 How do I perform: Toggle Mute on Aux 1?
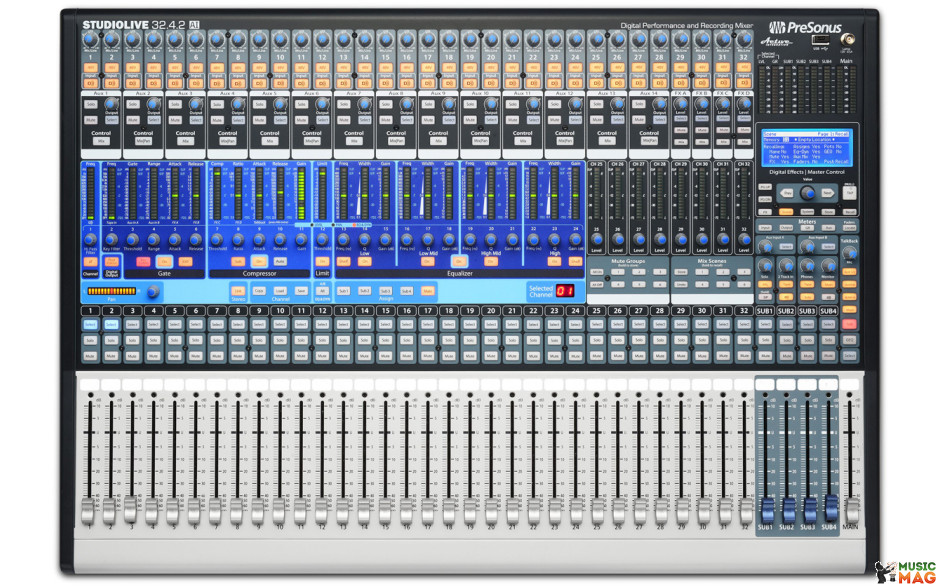click(91, 121)
